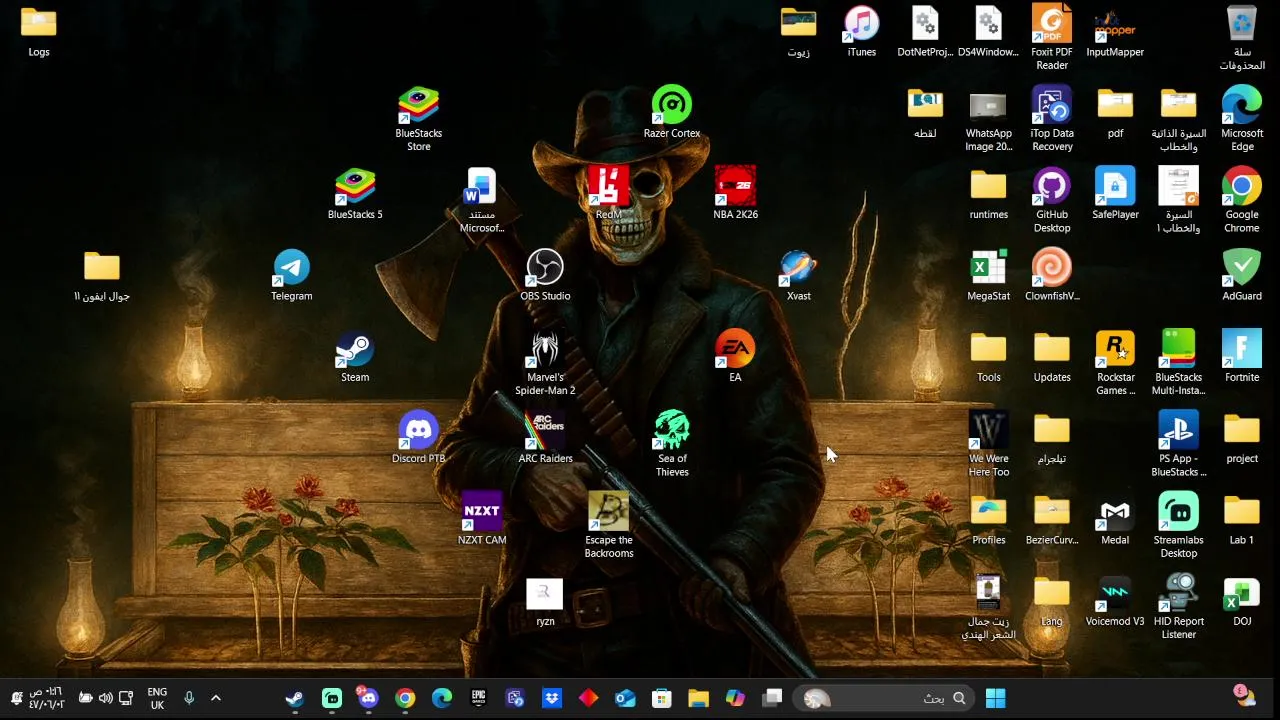This screenshot has height=720, width=1280.
Task: Select the ryzn desktop file
Action: 545,600
